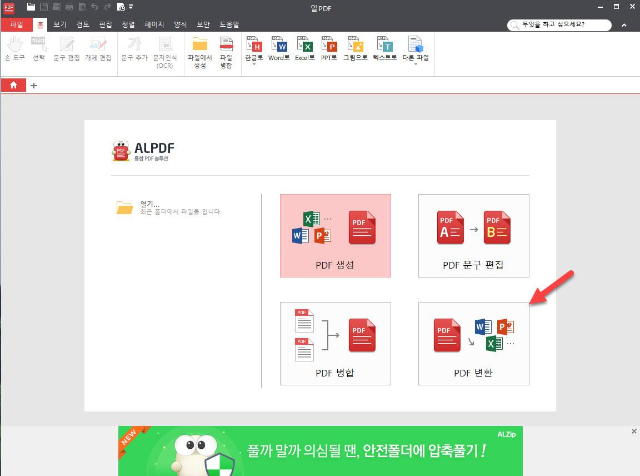This screenshot has height=476, width=640.
Task: Switch to the 홈 (Home) ribbon tab
Action: point(40,25)
